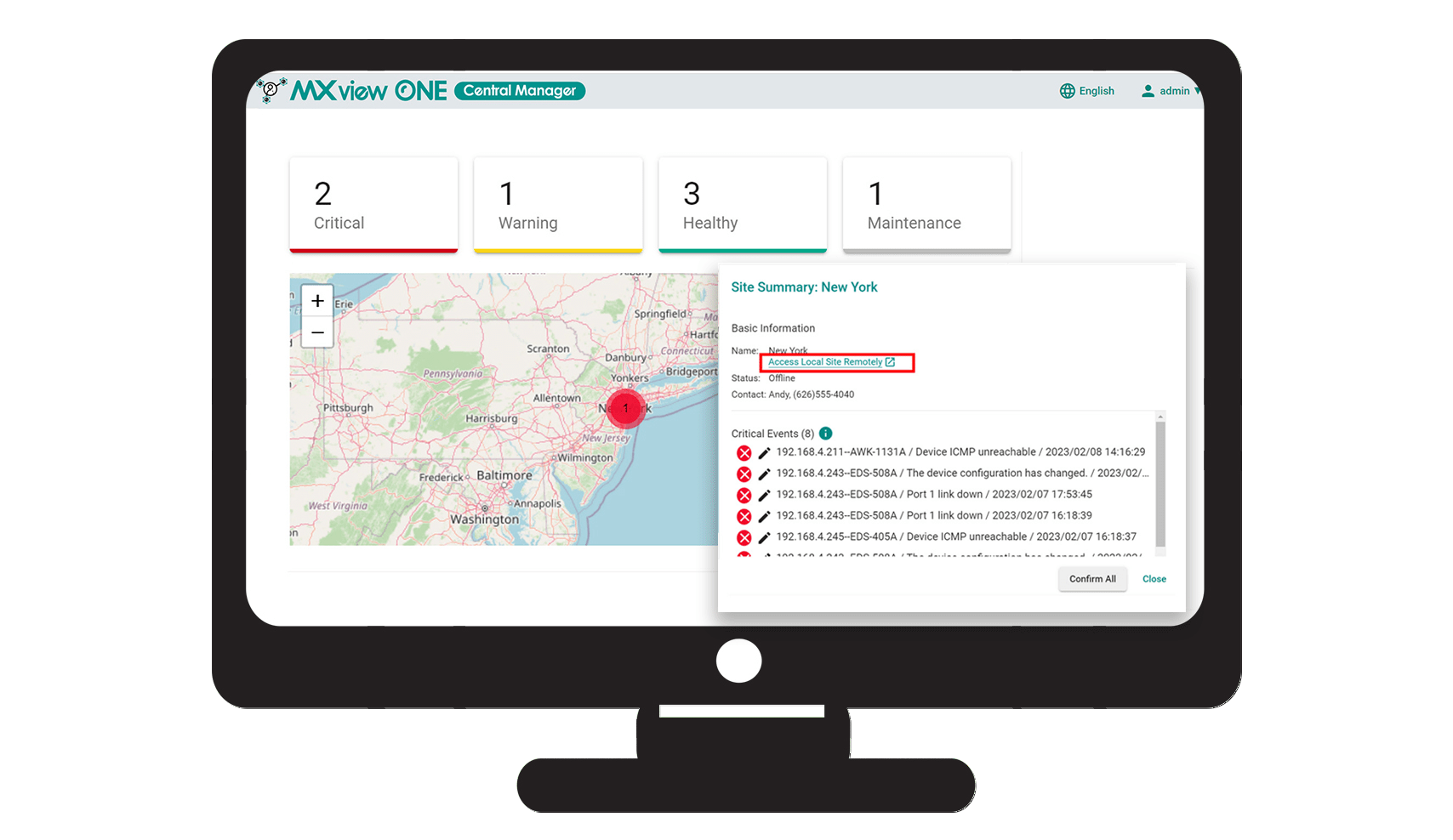
Task: Click the globe language icon
Action: coord(1067,91)
